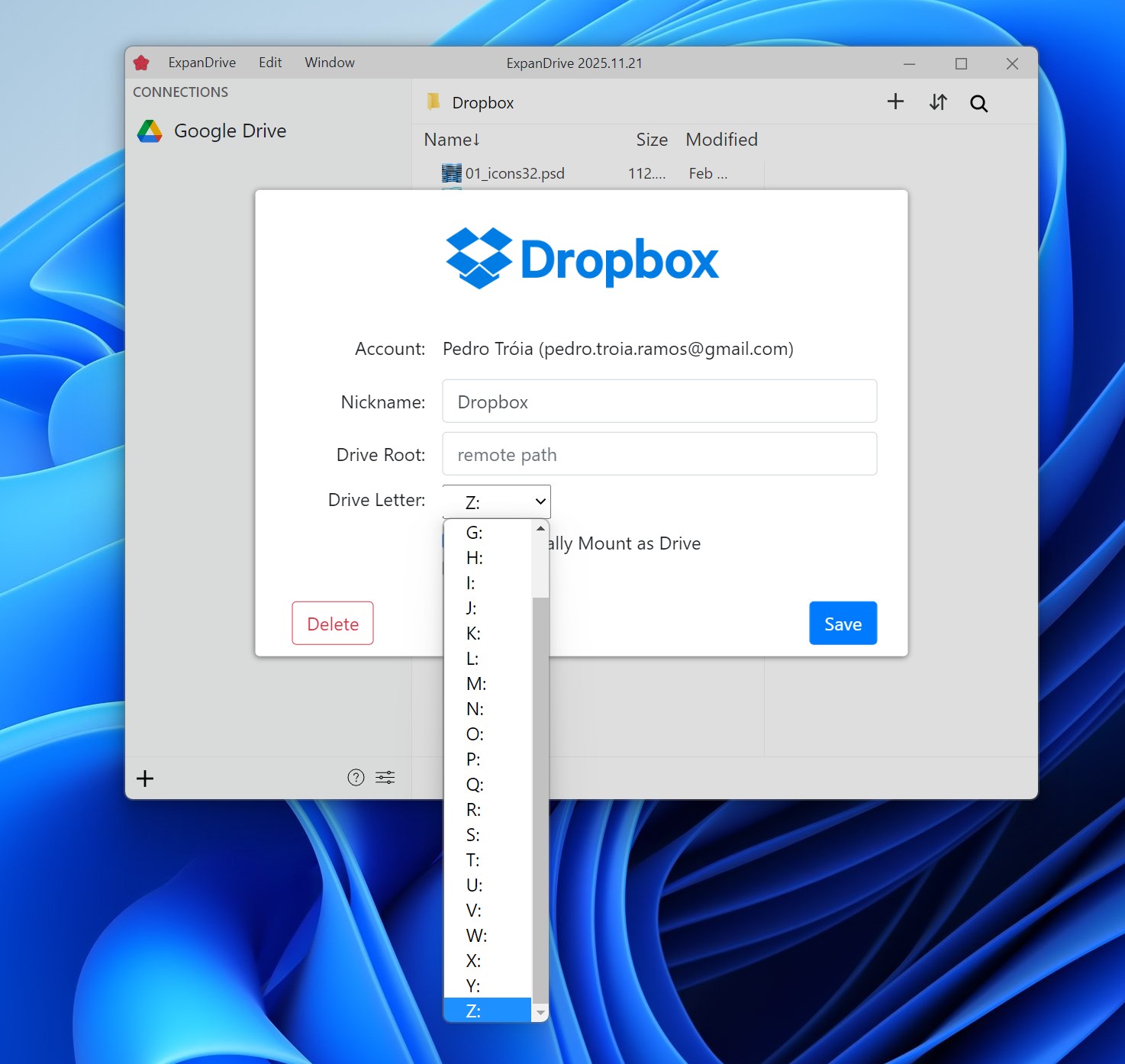This screenshot has height=1064, width=1125.
Task: Click into the Drive Root path field
Action: [659, 454]
